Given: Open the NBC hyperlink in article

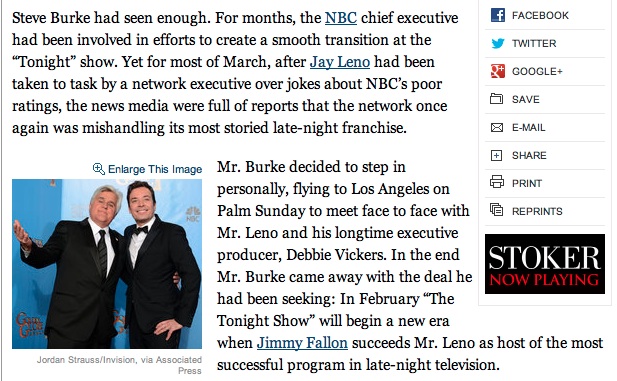Looking at the screenshot, I should click(341, 18).
